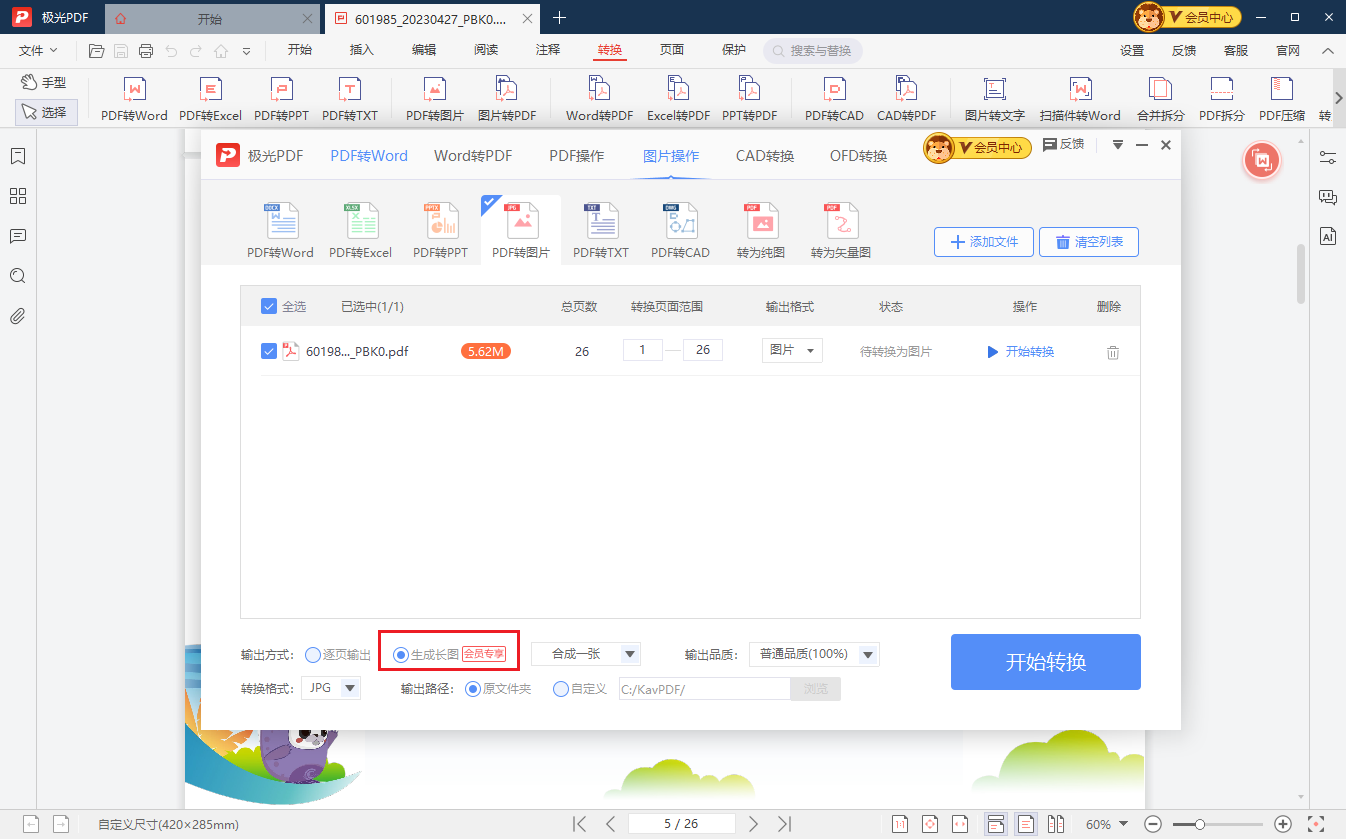Switch to the 注释 ribbon tab
The image size is (1346, 839).
[548, 50]
